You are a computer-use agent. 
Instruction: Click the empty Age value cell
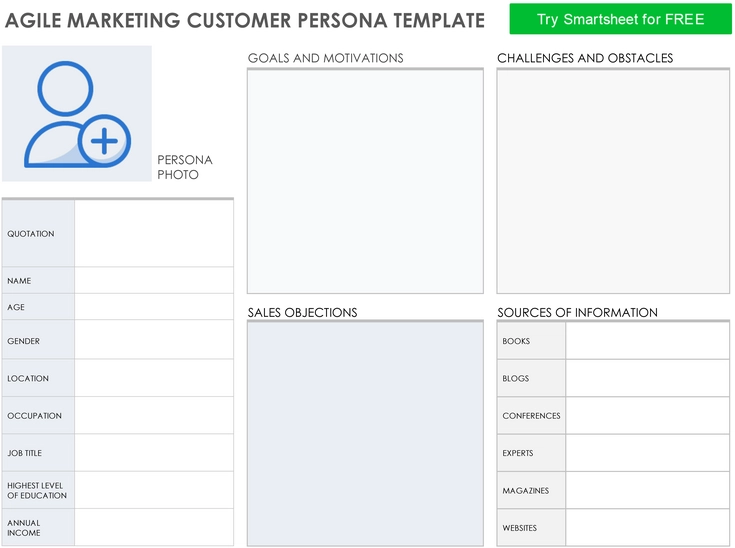(154, 307)
